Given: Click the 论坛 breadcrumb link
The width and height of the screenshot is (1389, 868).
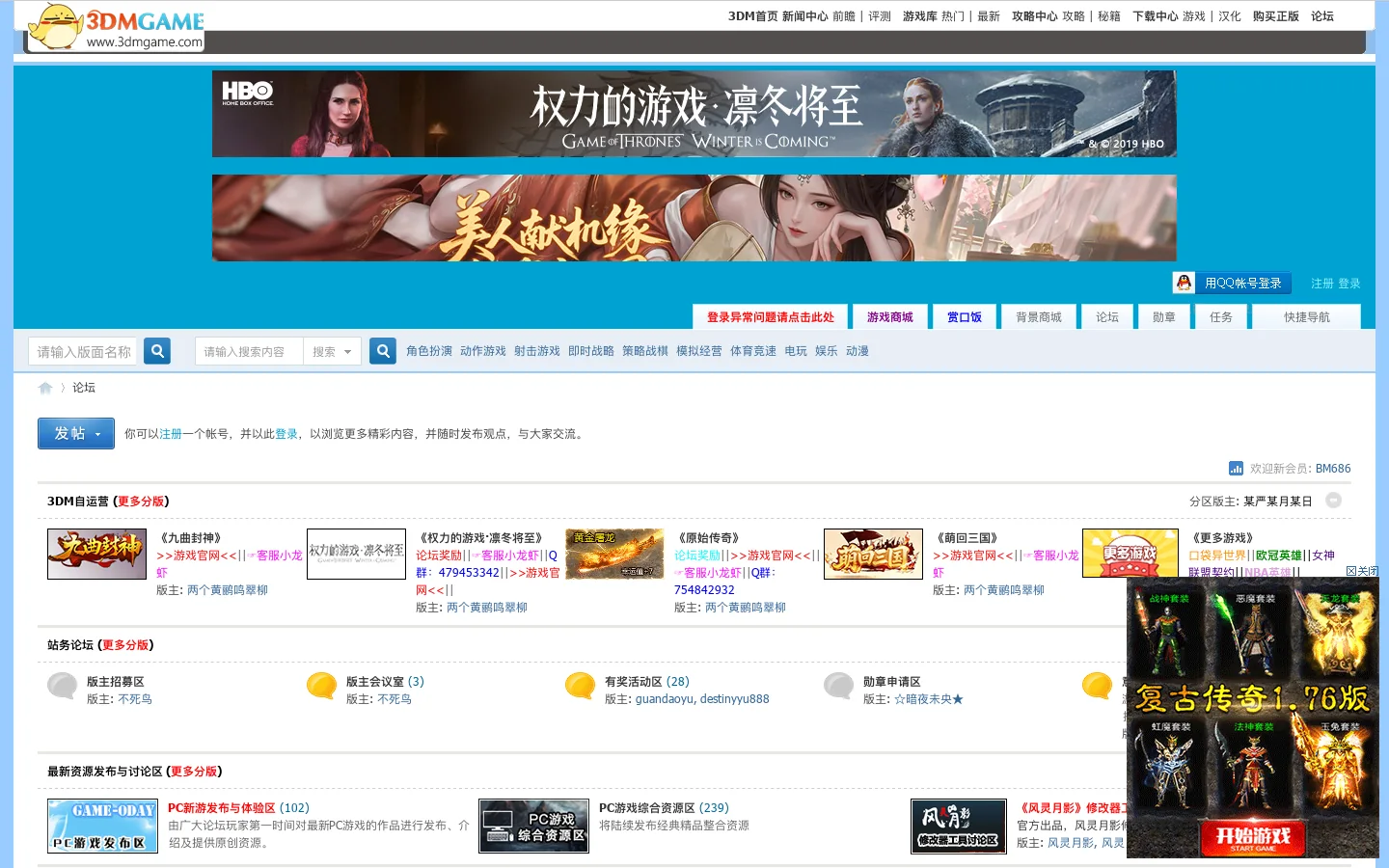Looking at the screenshot, I should point(84,388).
